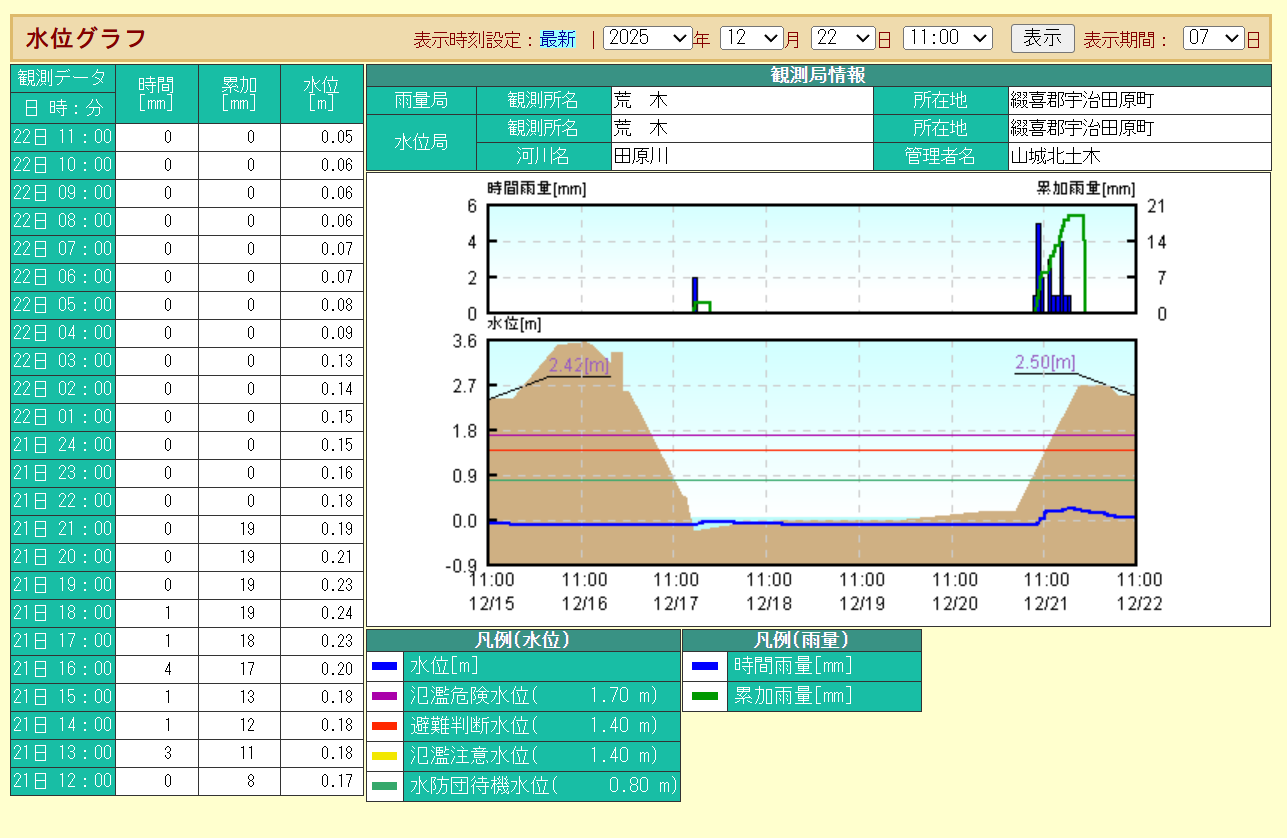Click the 2.50[m] bank height label
The image size is (1287, 838).
click(x=1045, y=362)
